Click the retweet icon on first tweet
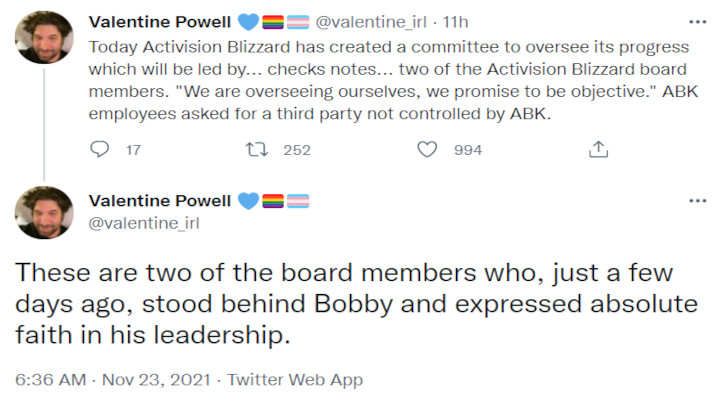The width and height of the screenshot is (720, 405). 255,150
